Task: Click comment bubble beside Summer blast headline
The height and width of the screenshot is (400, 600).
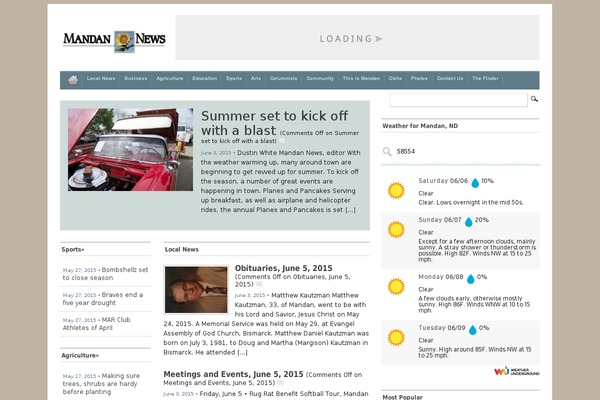Action: 282,141
